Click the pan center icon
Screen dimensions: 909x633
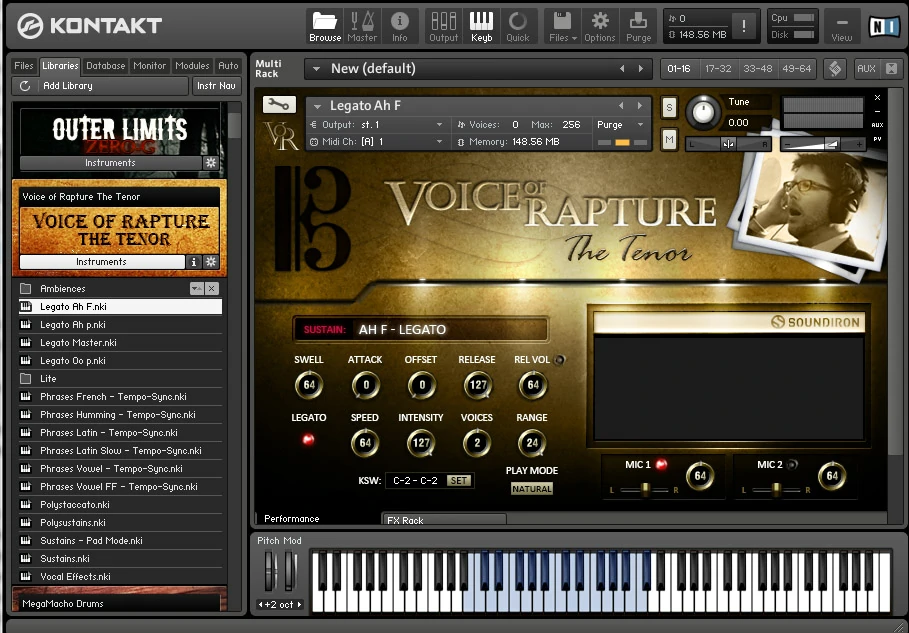tap(728, 144)
